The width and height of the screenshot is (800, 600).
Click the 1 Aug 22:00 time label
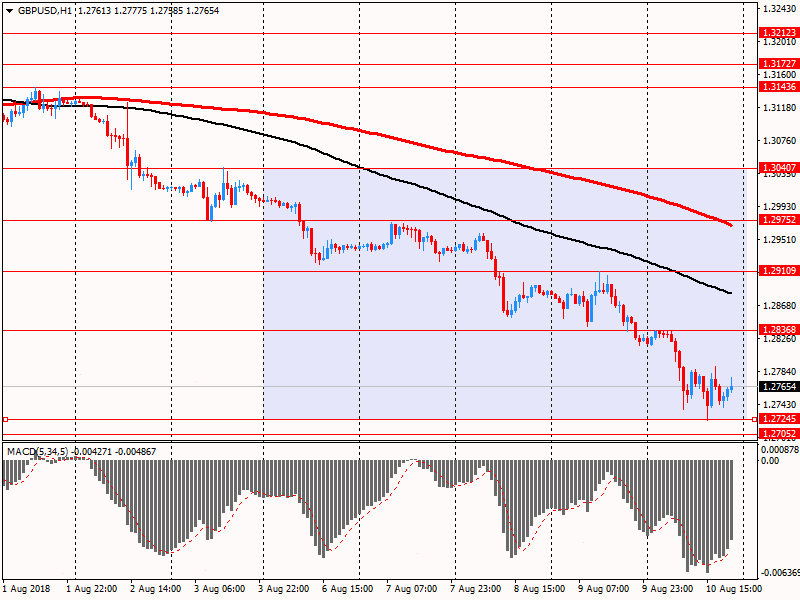92,589
